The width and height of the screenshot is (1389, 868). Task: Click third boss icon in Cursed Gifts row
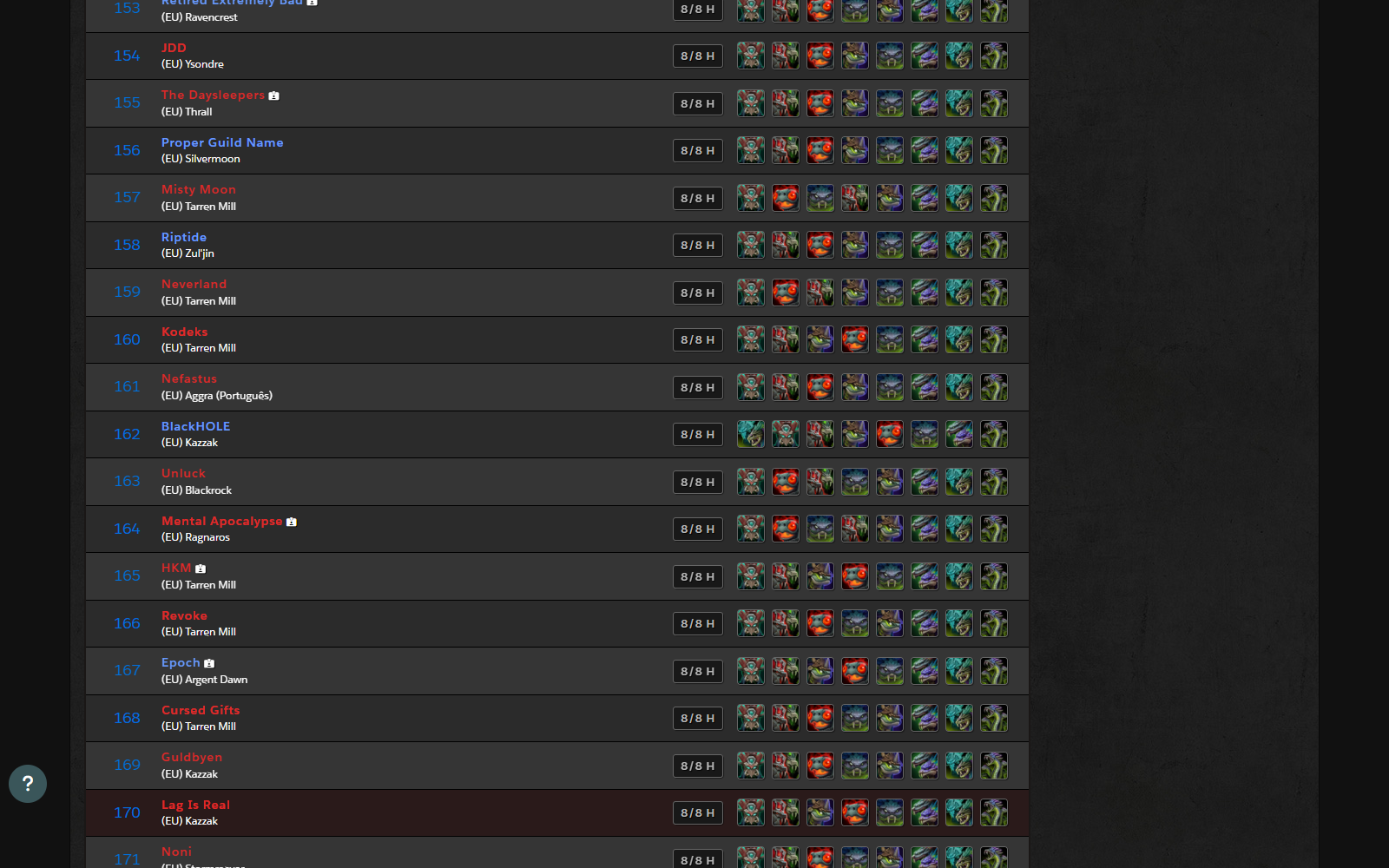(x=820, y=718)
